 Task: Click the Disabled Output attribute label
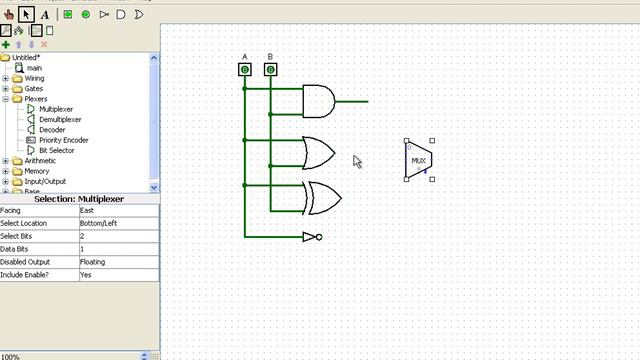pos(25,262)
